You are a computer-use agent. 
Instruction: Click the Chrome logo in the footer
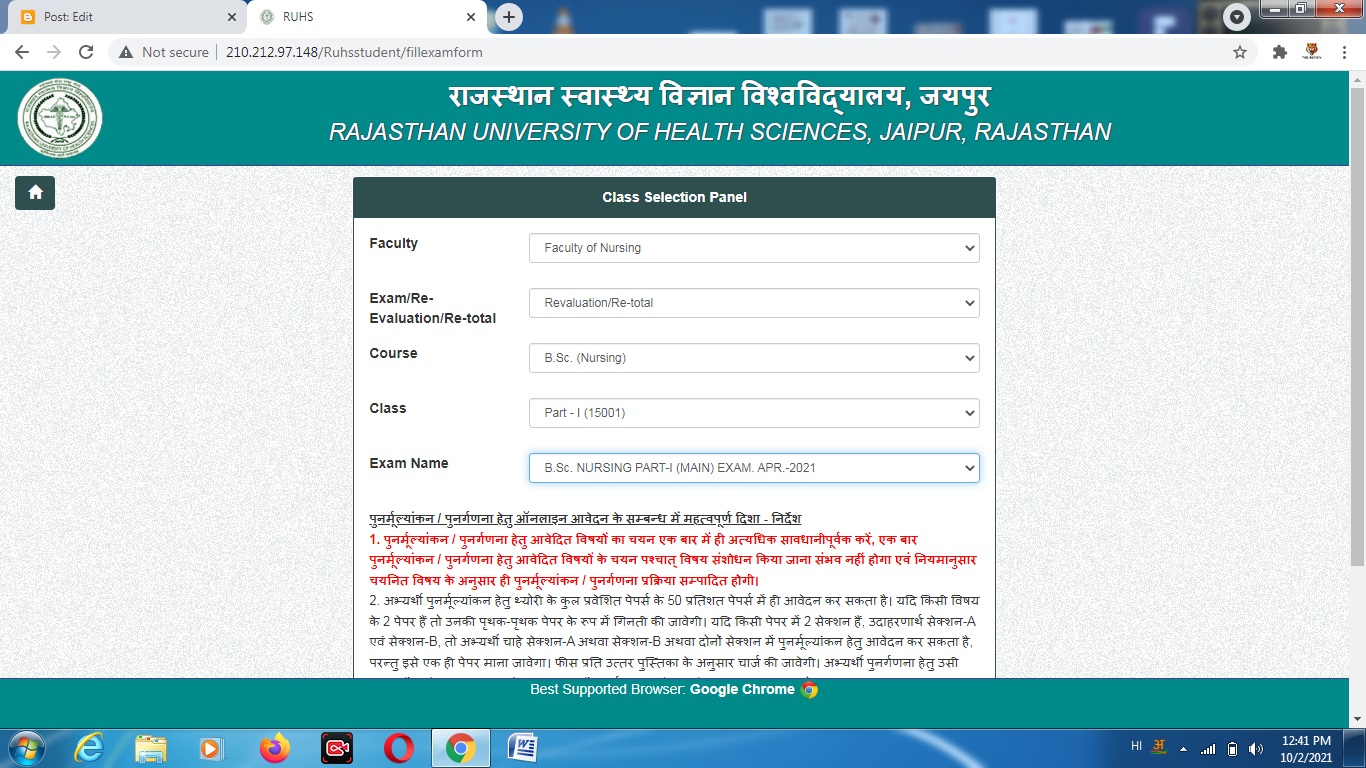point(809,689)
